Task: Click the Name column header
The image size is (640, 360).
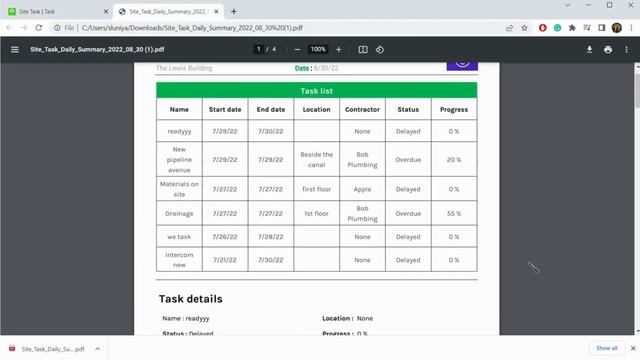Action: (x=179, y=109)
